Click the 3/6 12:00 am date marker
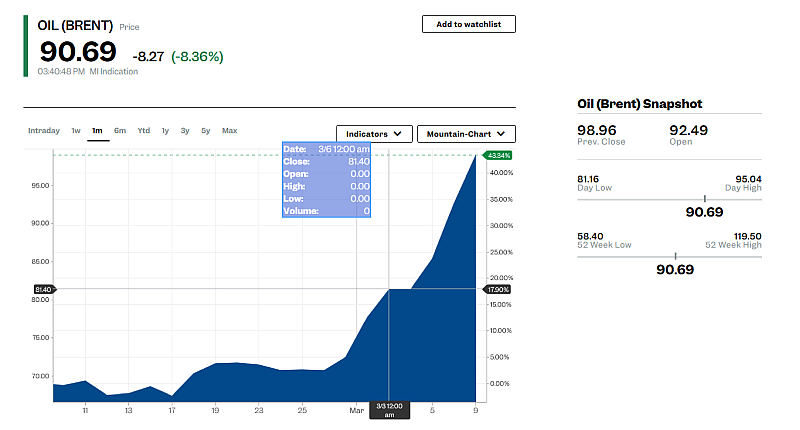 [389, 410]
